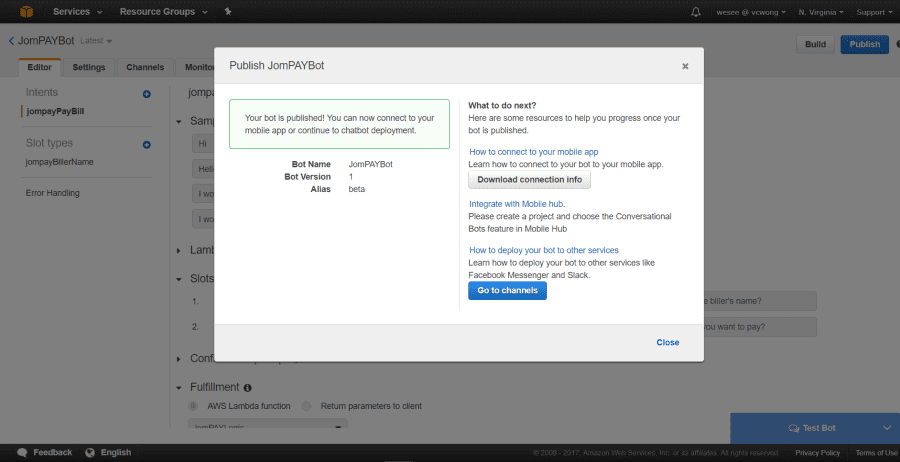This screenshot has height=462, width=900.
Task: Open How to connect to your mobile app link
Action: [534, 152]
